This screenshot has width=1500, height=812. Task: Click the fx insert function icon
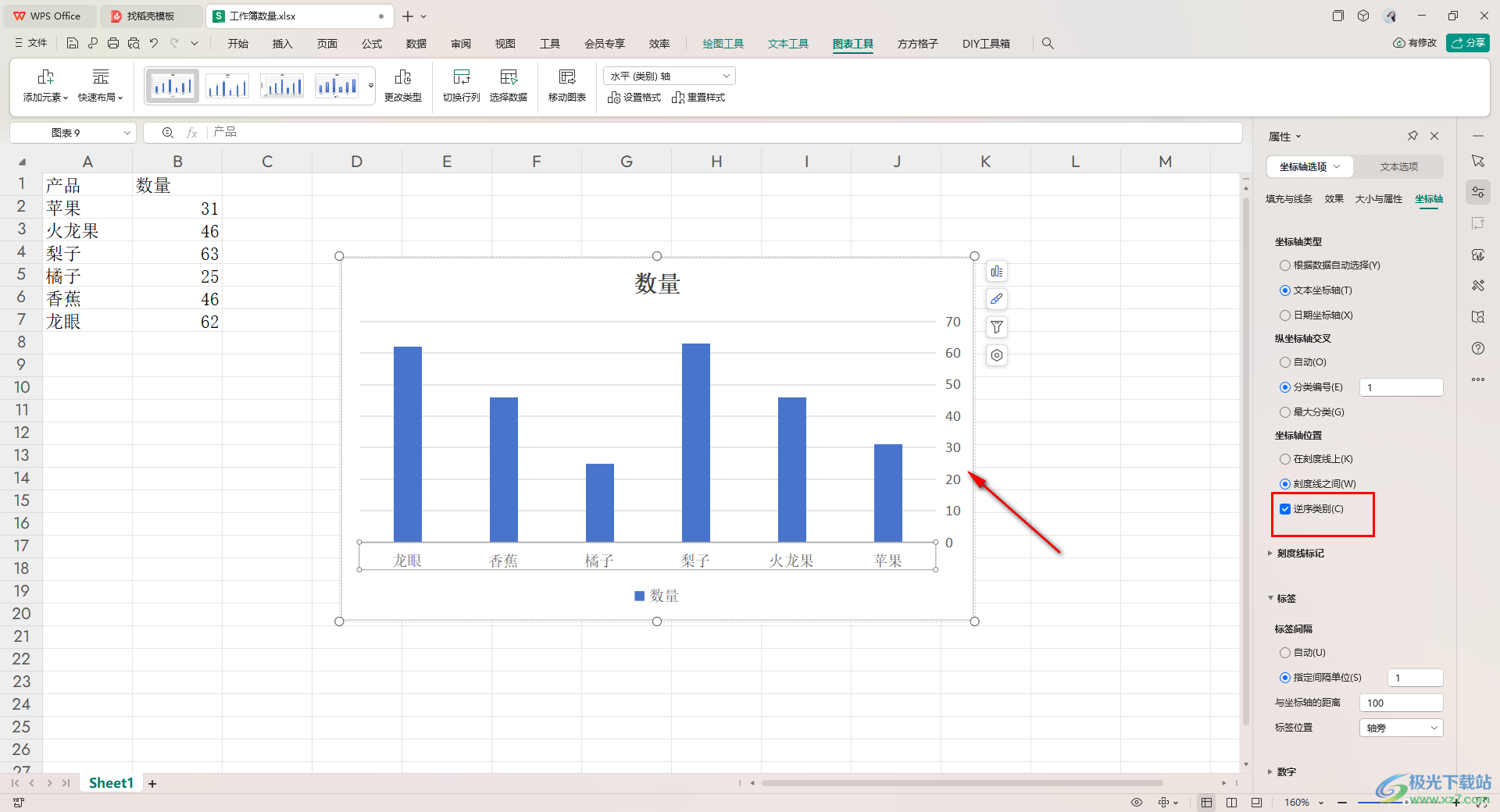(191, 133)
